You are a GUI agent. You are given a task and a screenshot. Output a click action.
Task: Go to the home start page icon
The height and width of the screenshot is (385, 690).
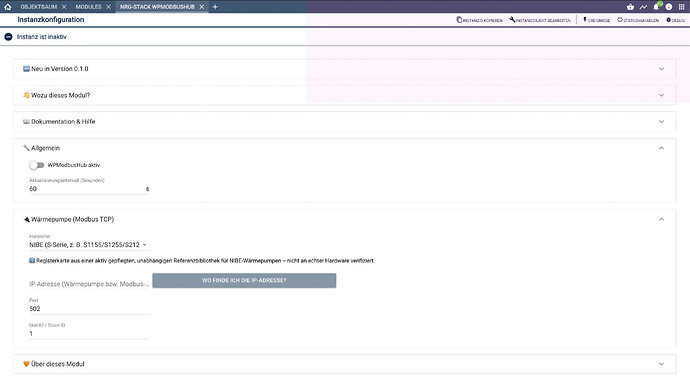(7, 7)
